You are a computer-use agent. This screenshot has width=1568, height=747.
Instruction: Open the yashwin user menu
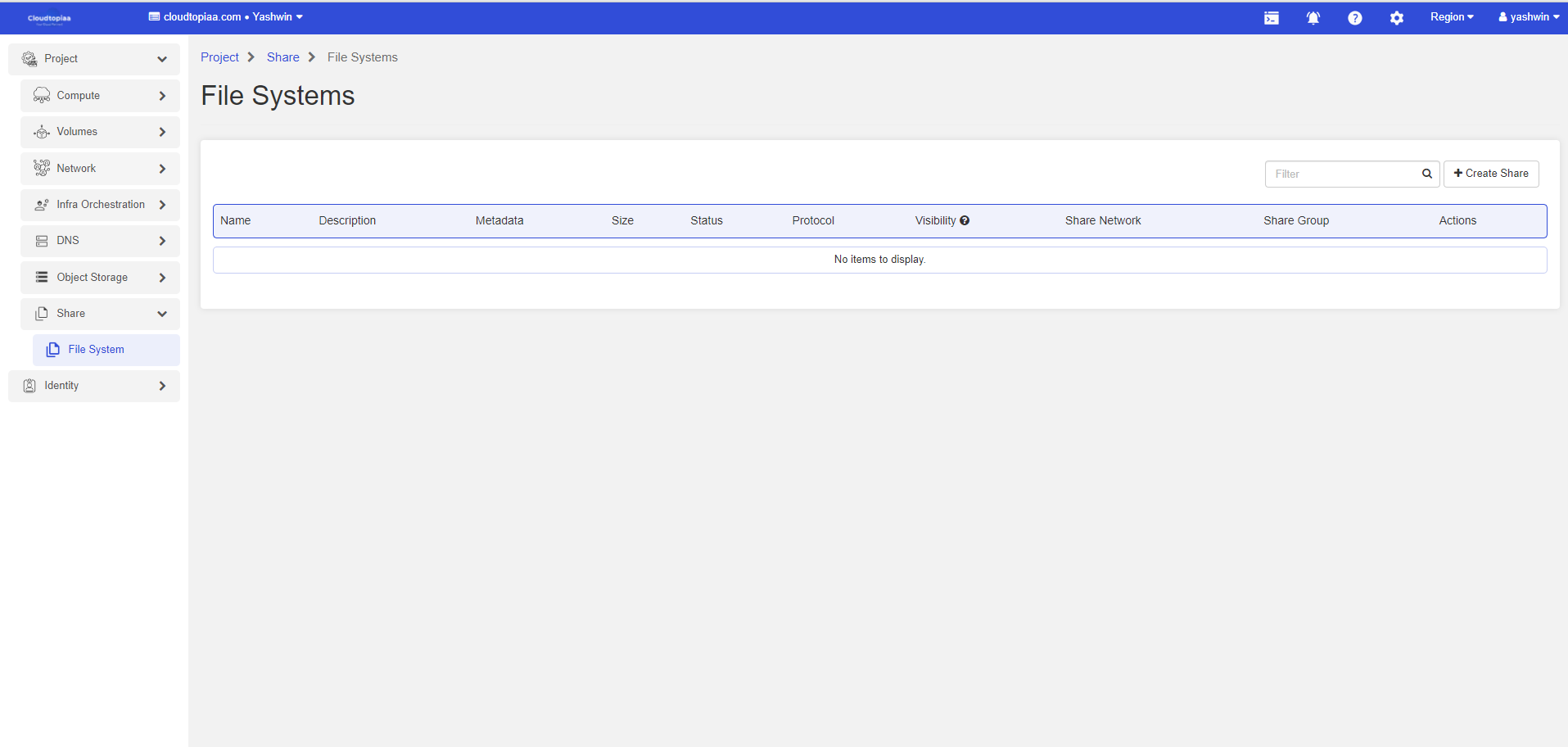(x=1528, y=17)
